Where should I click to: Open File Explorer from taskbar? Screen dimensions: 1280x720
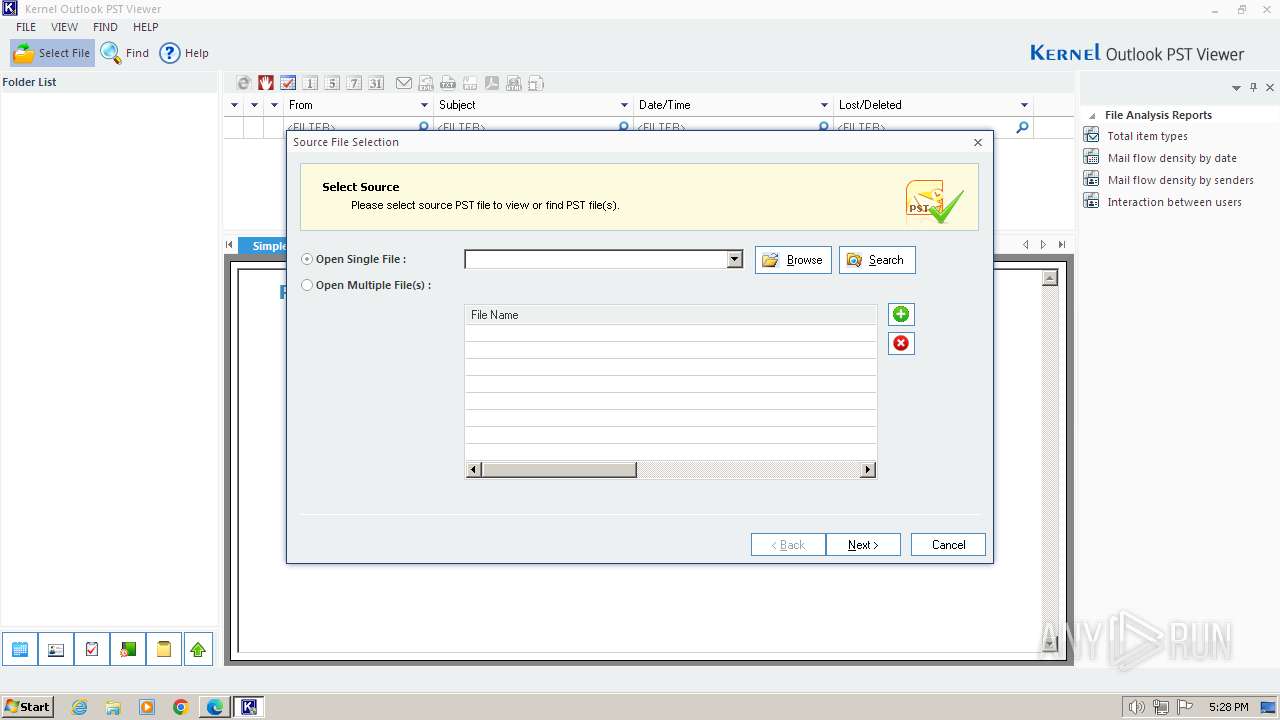pos(113,707)
